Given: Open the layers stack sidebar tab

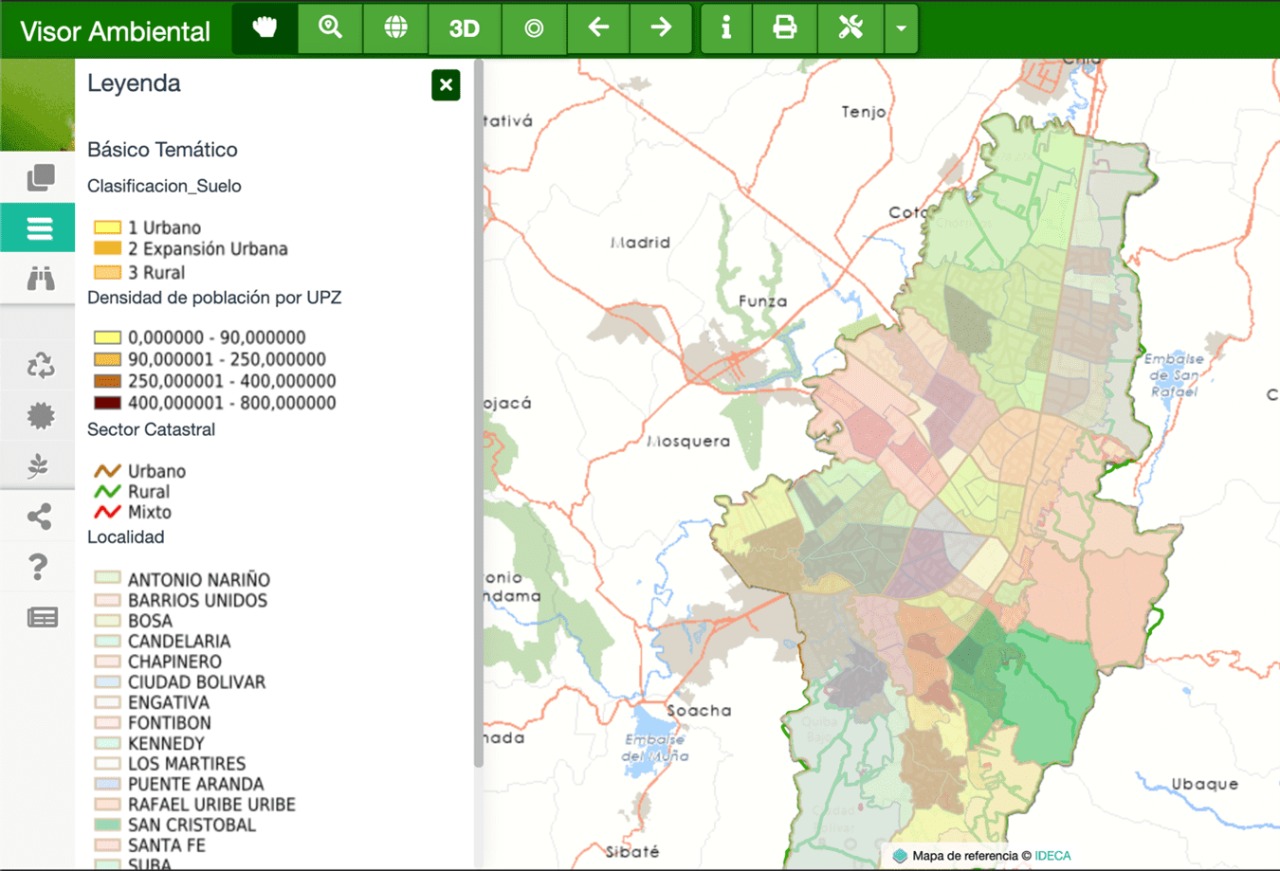Looking at the screenshot, I should coord(40,178).
